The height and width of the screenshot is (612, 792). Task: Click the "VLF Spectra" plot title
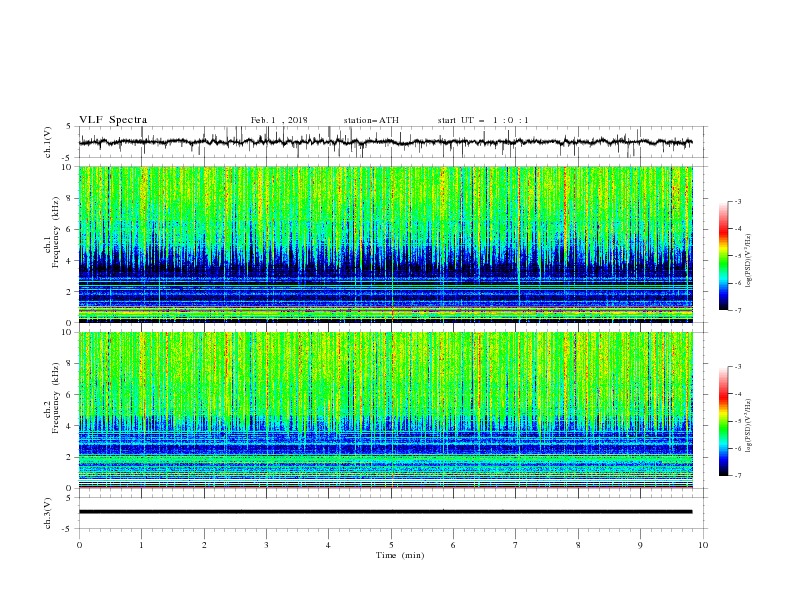coord(113,120)
